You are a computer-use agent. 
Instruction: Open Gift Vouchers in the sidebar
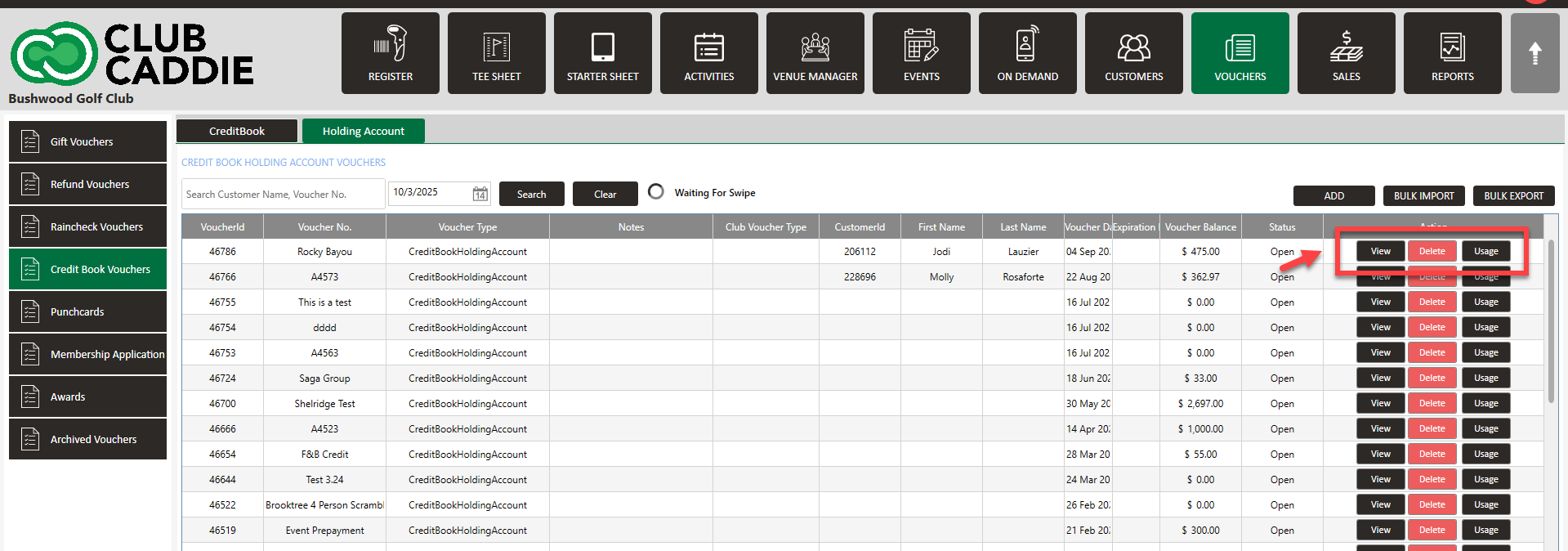pos(87,141)
